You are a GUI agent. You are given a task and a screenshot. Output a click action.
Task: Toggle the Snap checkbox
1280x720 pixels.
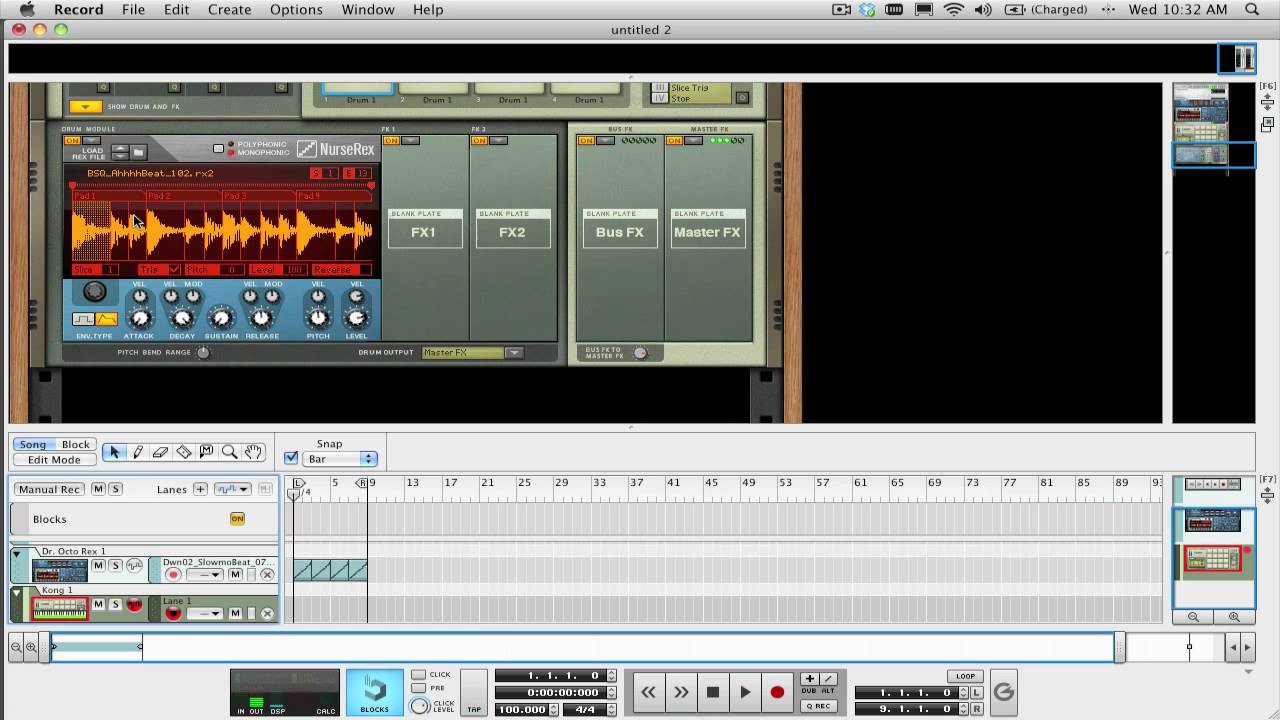pos(291,458)
